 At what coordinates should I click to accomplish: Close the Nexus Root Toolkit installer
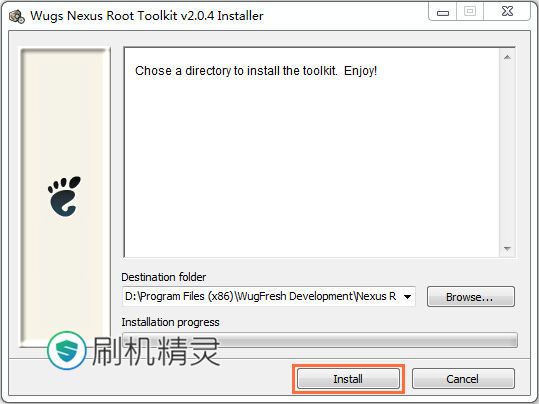(507, 12)
